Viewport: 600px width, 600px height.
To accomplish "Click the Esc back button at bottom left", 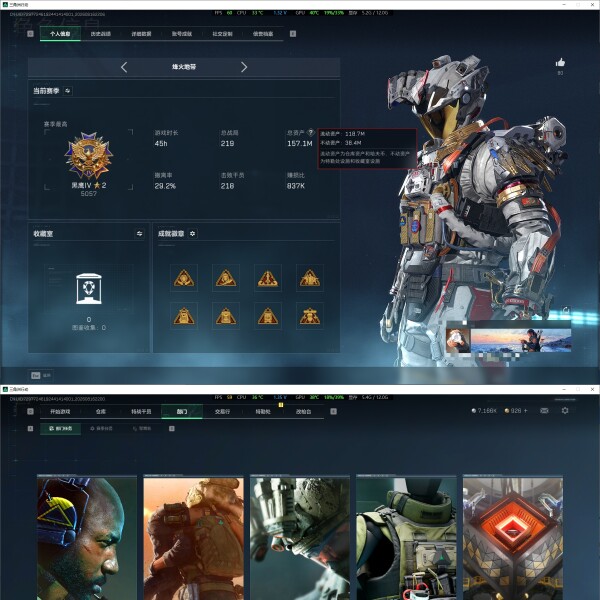I will click(x=41, y=375).
